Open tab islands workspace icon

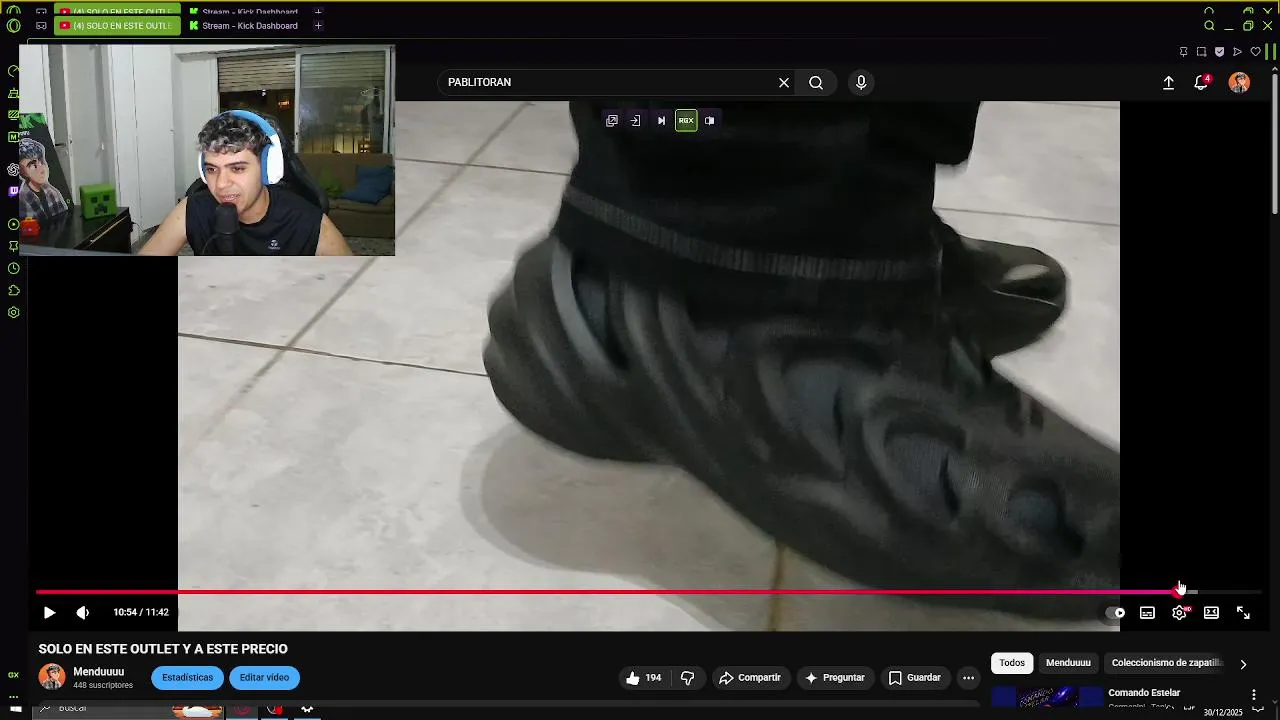coord(41,26)
